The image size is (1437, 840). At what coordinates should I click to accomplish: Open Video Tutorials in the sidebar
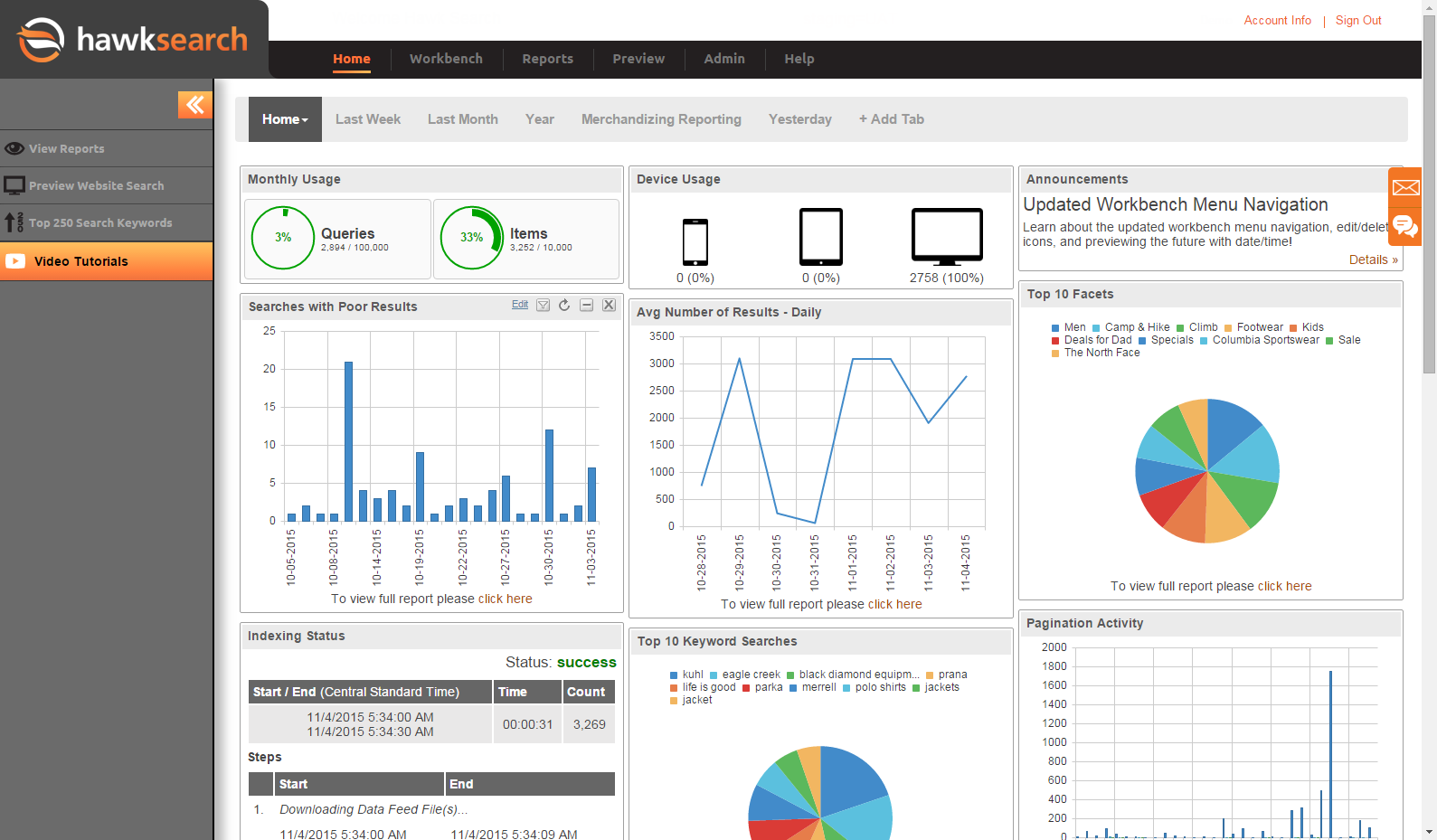[81, 261]
